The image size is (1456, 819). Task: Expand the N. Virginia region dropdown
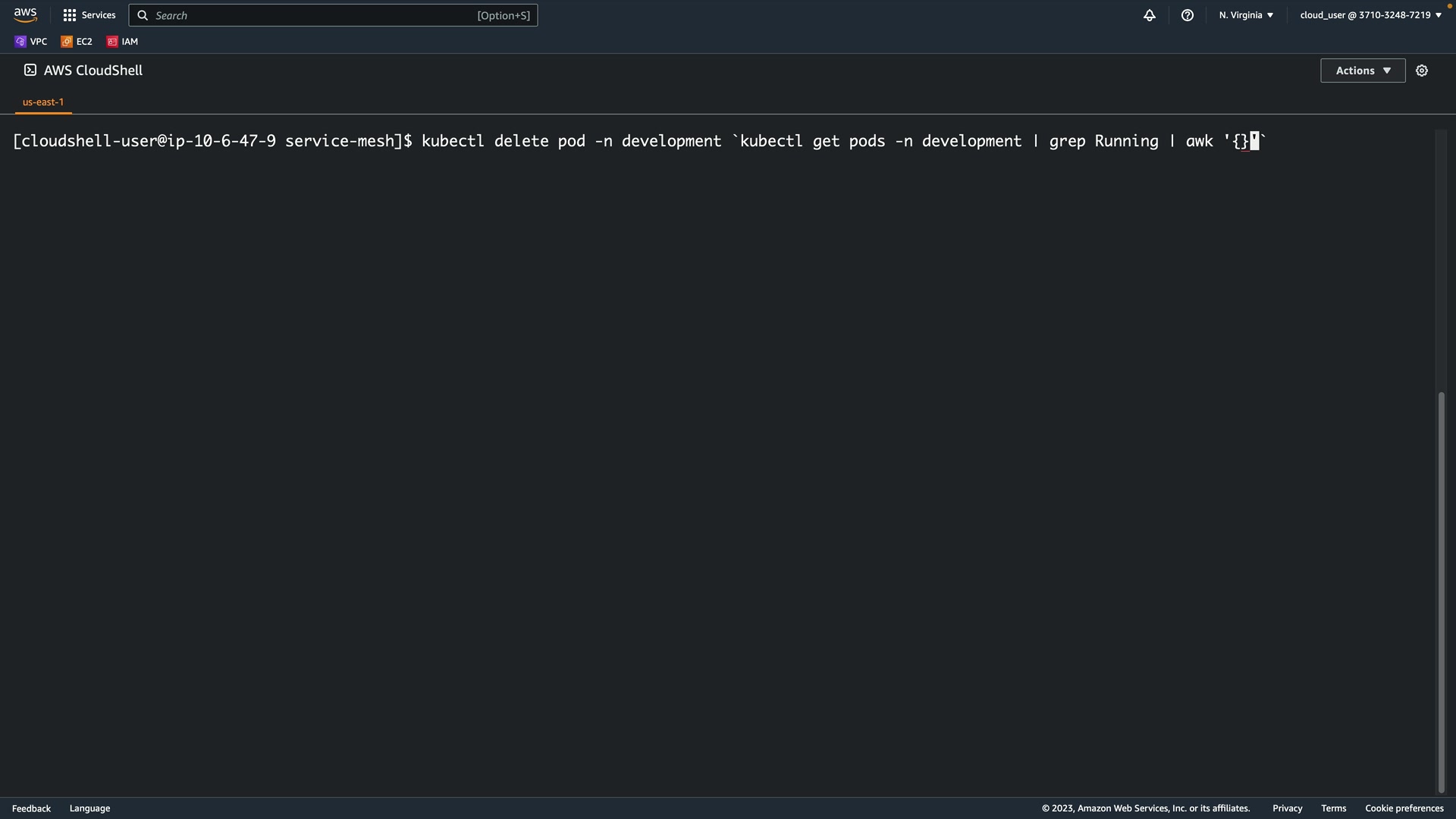click(x=1246, y=15)
